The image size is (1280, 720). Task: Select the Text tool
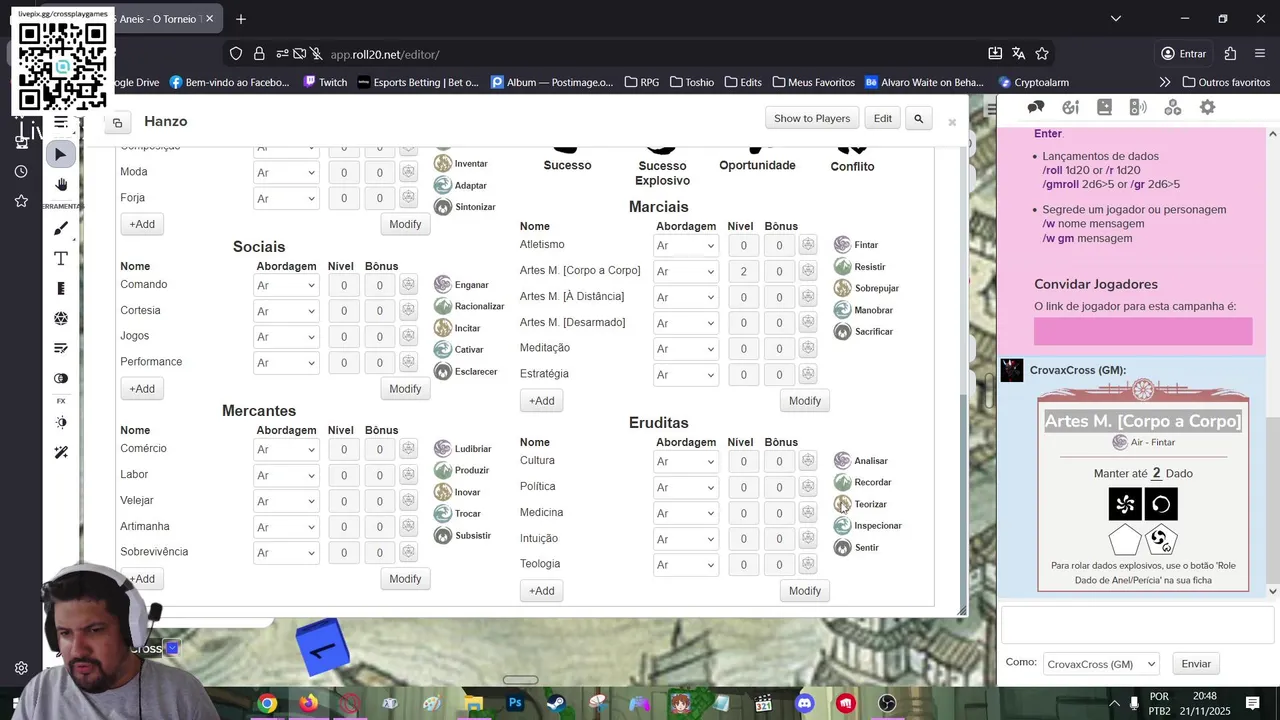pyautogui.click(x=61, y=259)
